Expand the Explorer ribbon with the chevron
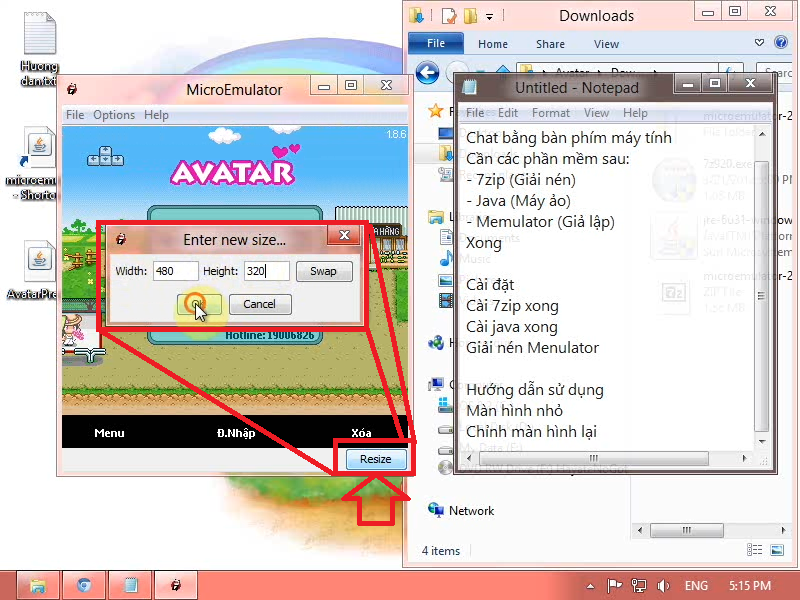800x600 pixels. [759, 42]
